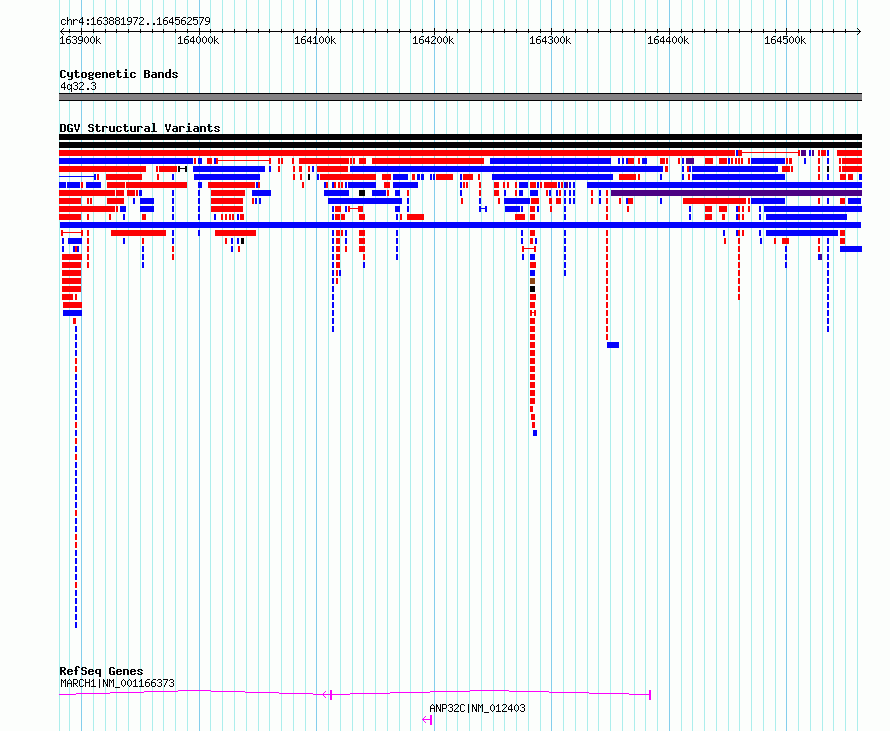Click the 164300k ruler tick label
This screenshot has width=890, height=731.
click(x=550, y=40)
